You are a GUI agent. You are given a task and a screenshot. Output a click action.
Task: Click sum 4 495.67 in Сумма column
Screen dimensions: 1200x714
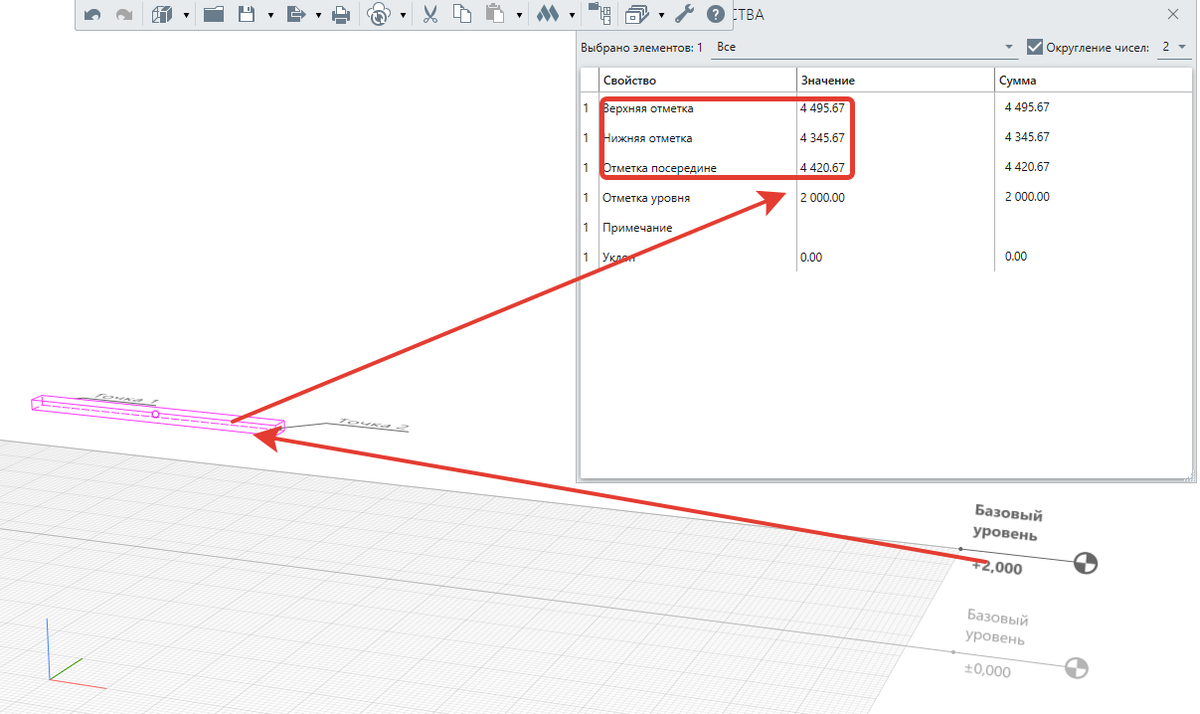point(1027,107)
